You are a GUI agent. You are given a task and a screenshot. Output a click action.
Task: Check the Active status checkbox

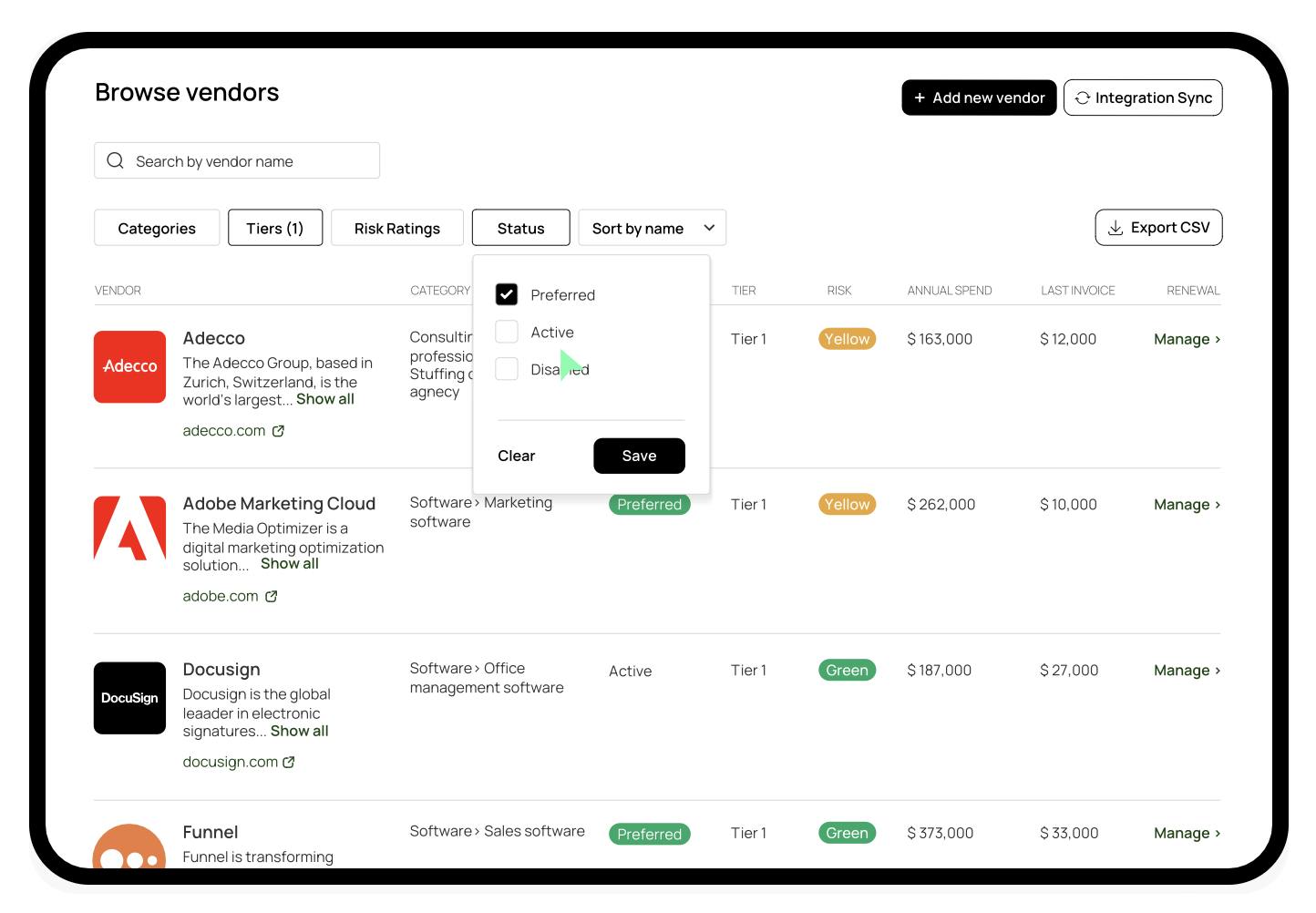[x=507, y=332]
